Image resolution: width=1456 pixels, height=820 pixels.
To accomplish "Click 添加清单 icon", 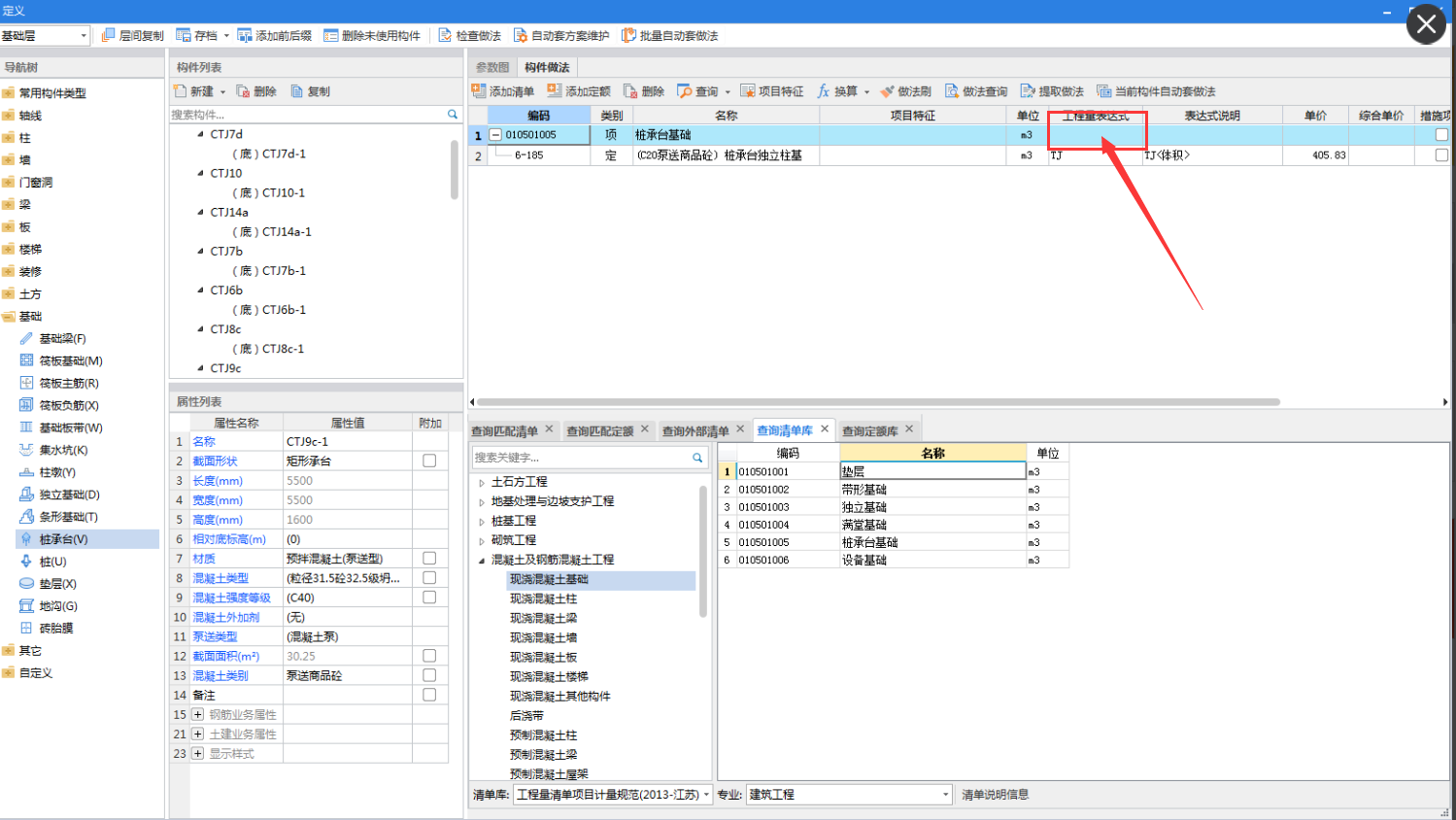I will click(x=479, y=90).
